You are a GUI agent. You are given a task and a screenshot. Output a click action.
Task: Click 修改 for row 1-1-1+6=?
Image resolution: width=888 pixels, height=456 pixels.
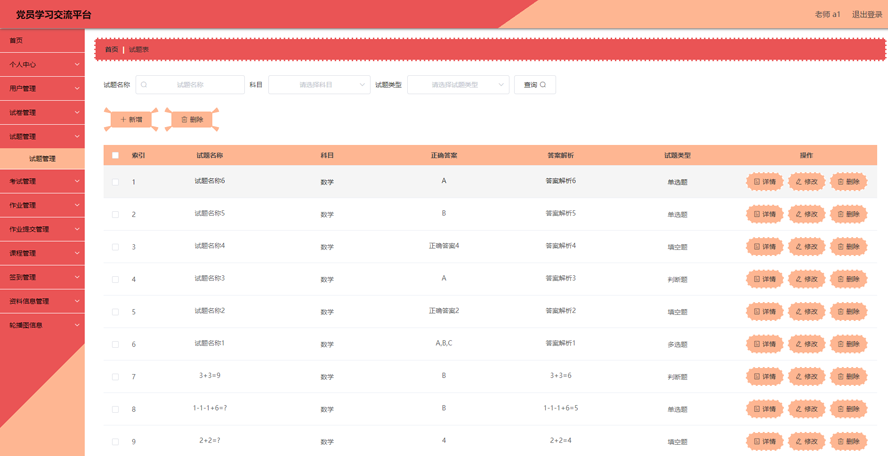coord(806,409)
